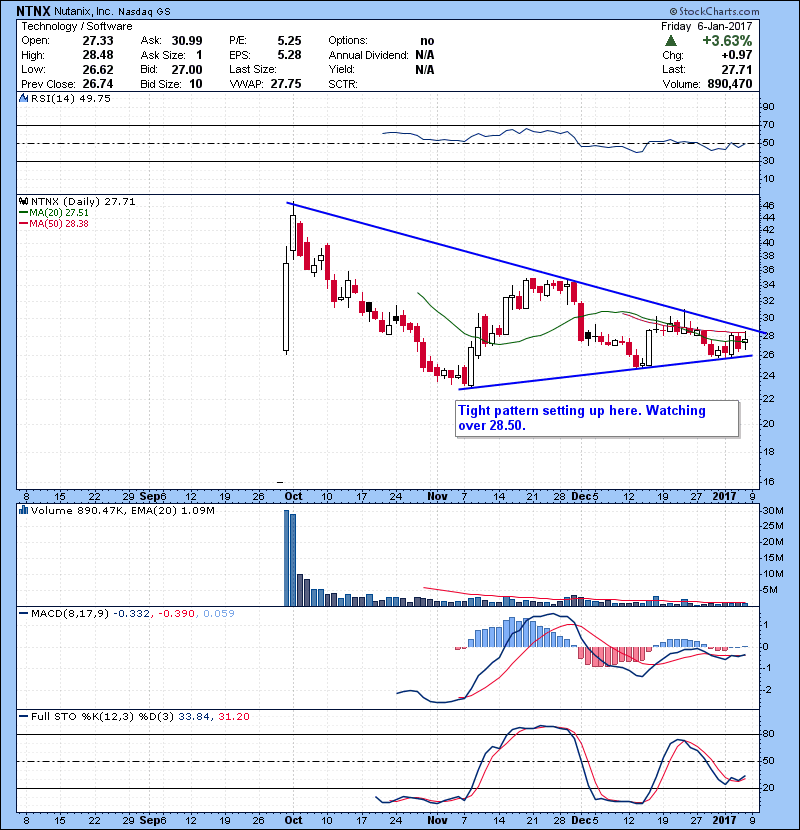Click the 'Tight pattern setting up here' annotation box

(x=597, y=418)
